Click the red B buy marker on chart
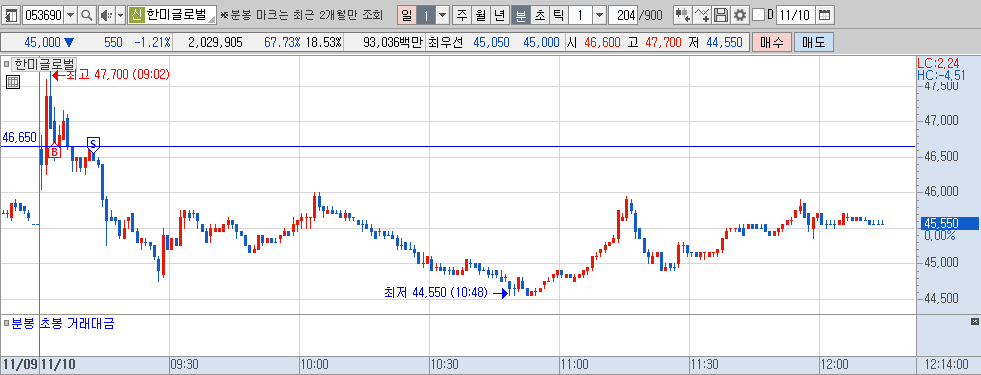The image size is (981, 375). pyautogui.click(x=54, y=152)
